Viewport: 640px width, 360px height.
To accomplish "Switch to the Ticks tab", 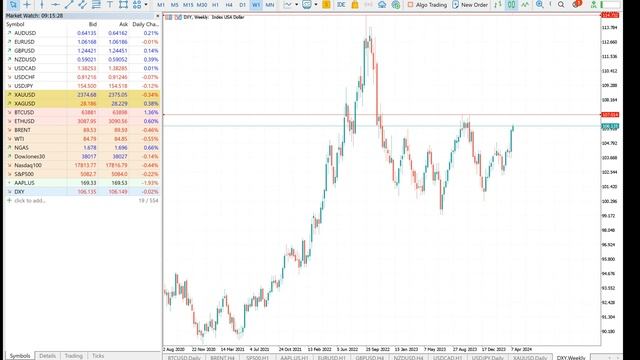I will pyautogui.click(x=98, y=356).
